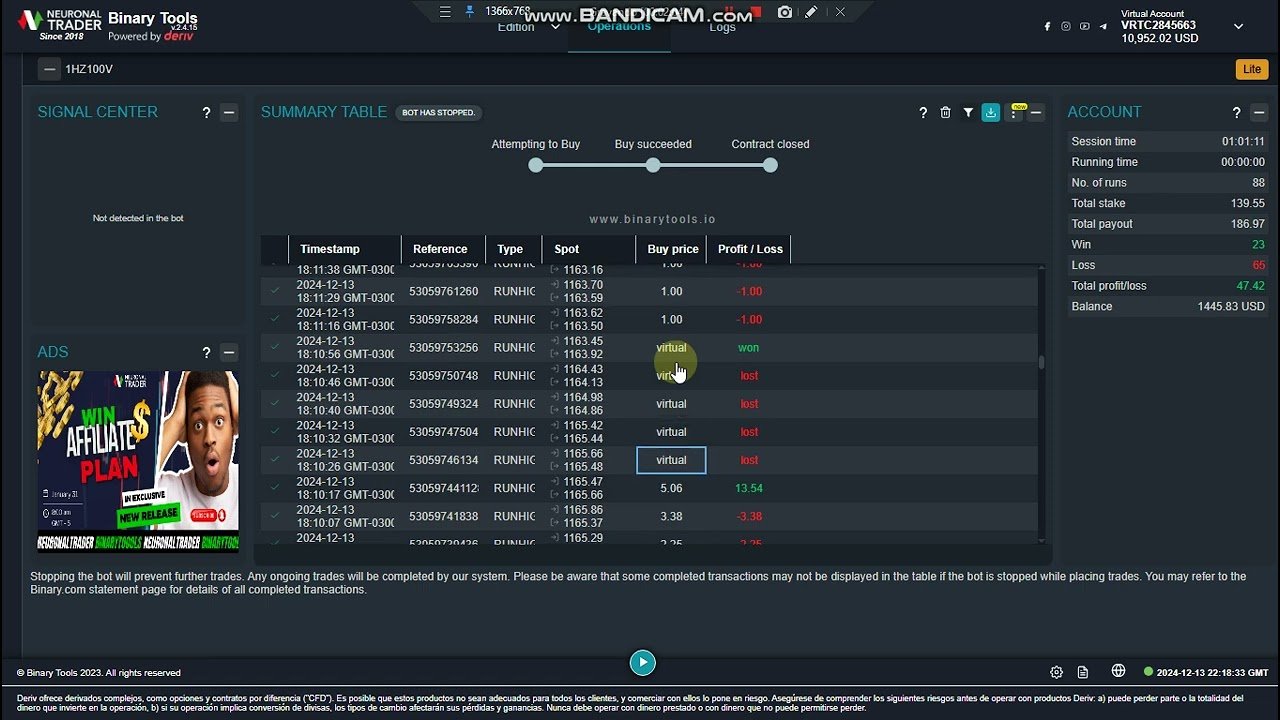Viewport: 1280px width, 720px height.
Task: Select the checkmark for reference 53059761260
Action: (275, 291)
